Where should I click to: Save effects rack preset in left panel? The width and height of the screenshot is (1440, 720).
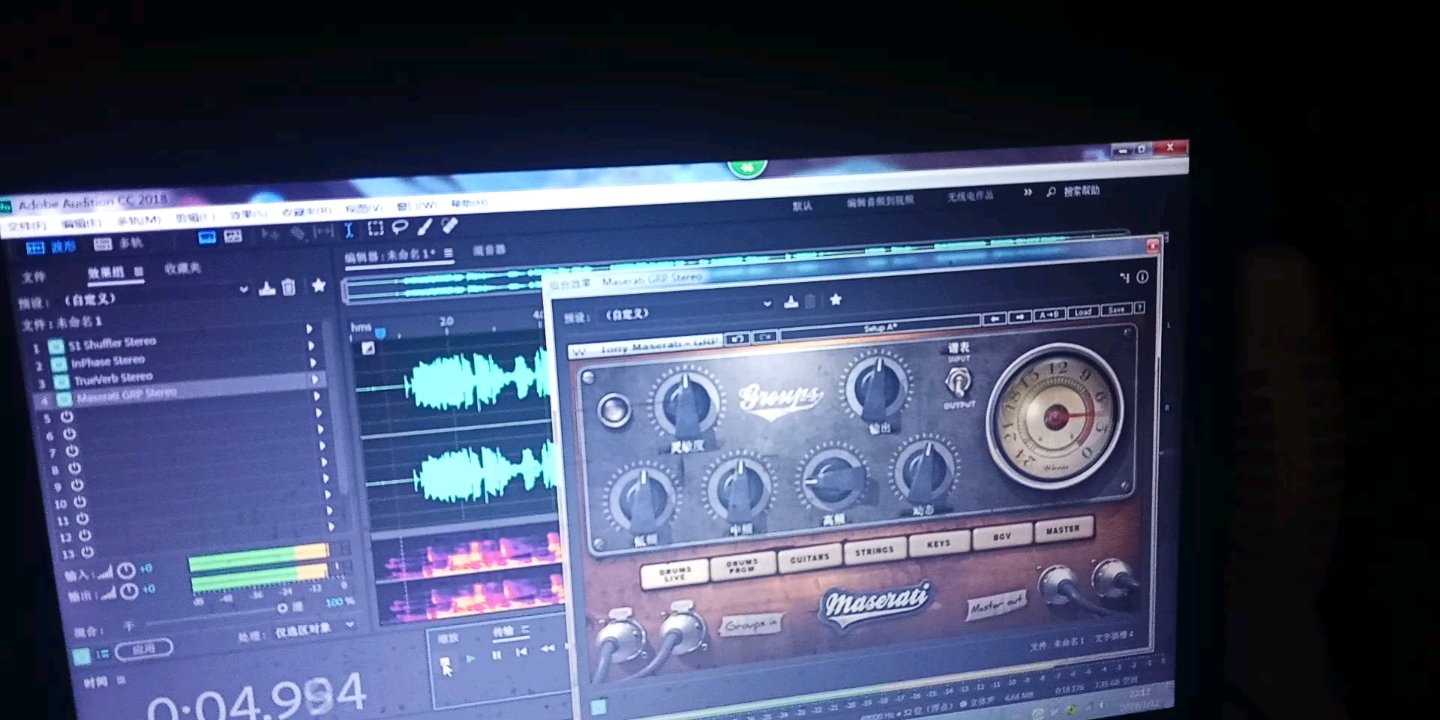pyautogui.click(x=267, y=288)
